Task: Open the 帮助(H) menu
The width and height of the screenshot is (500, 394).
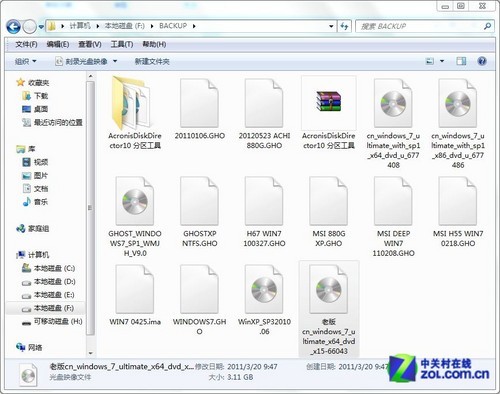Action: point(154,44)
